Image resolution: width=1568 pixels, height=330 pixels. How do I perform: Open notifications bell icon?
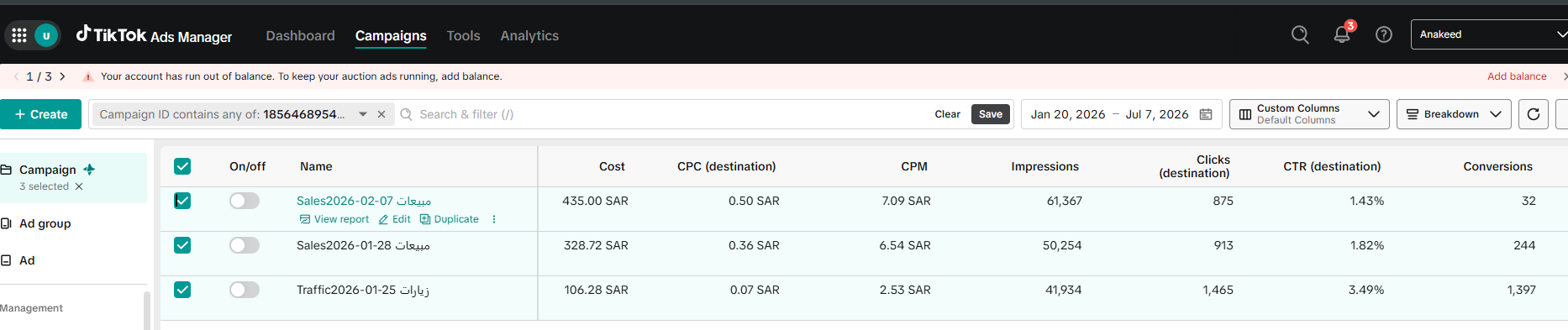[1342, 34]
